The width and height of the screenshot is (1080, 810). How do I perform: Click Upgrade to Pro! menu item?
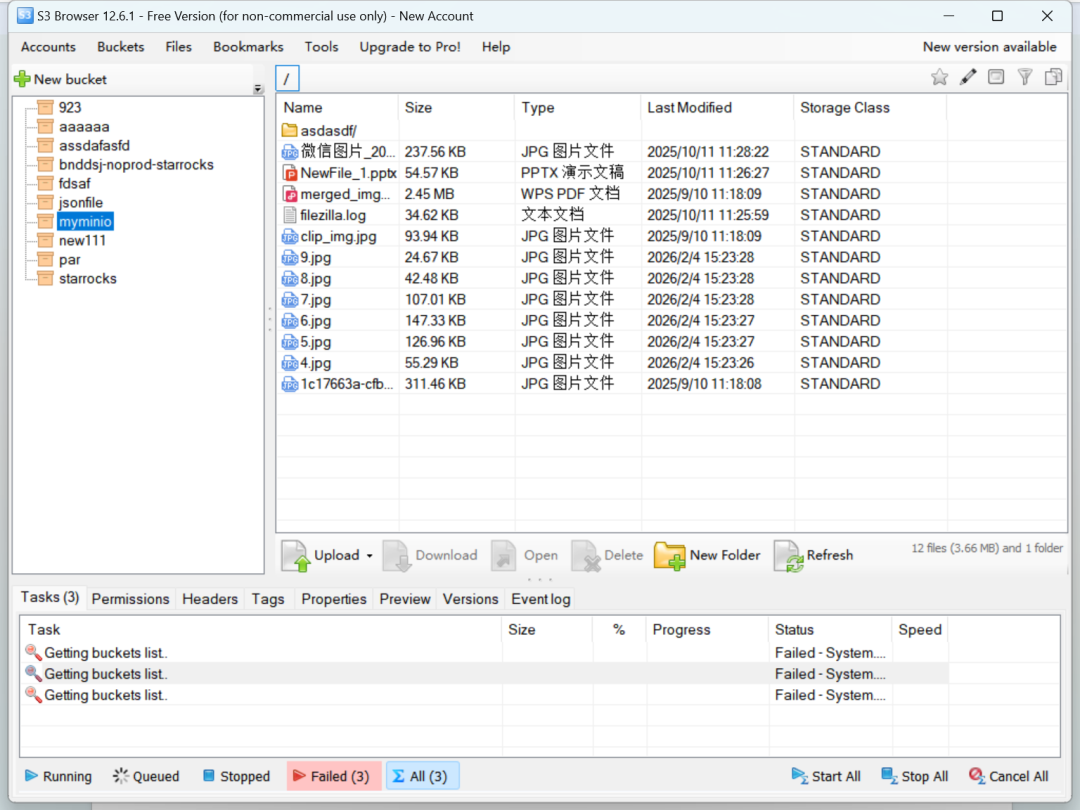pos(410,47)
